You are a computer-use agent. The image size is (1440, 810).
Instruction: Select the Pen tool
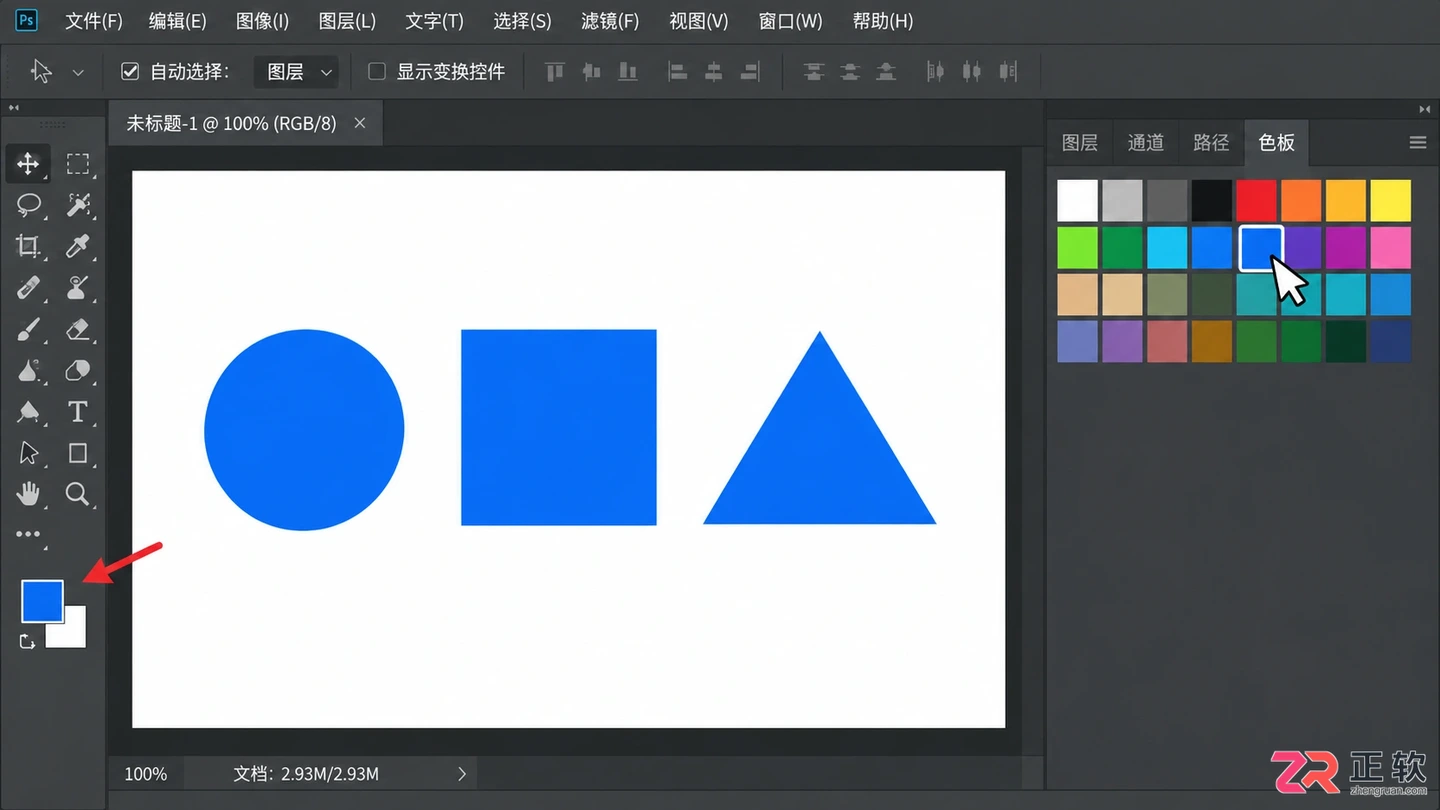pyautogui.click(x=28, y=412)
